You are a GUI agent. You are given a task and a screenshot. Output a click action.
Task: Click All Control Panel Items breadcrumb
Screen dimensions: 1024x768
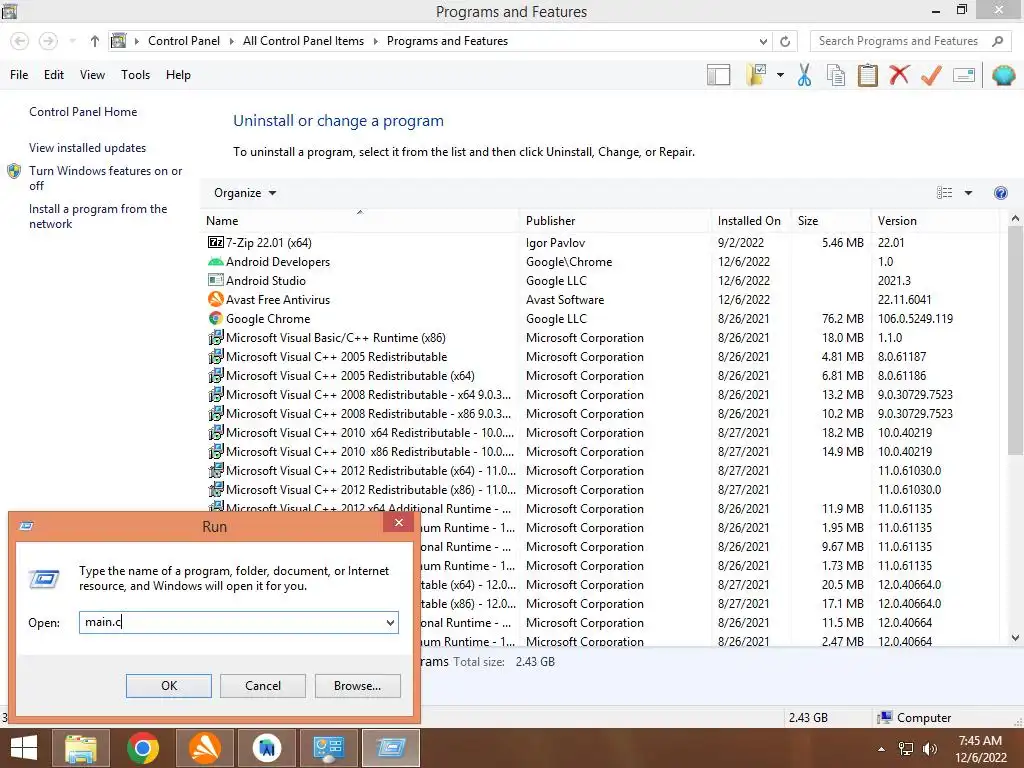303,41
